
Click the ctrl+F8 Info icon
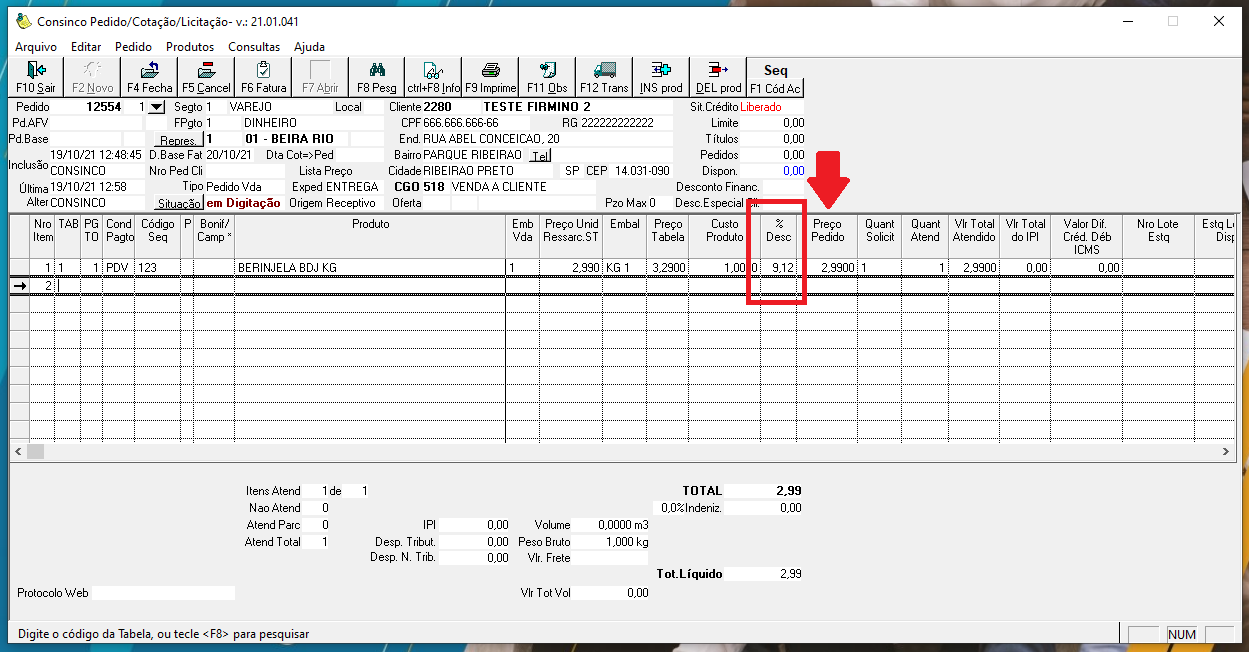(433, 70)
